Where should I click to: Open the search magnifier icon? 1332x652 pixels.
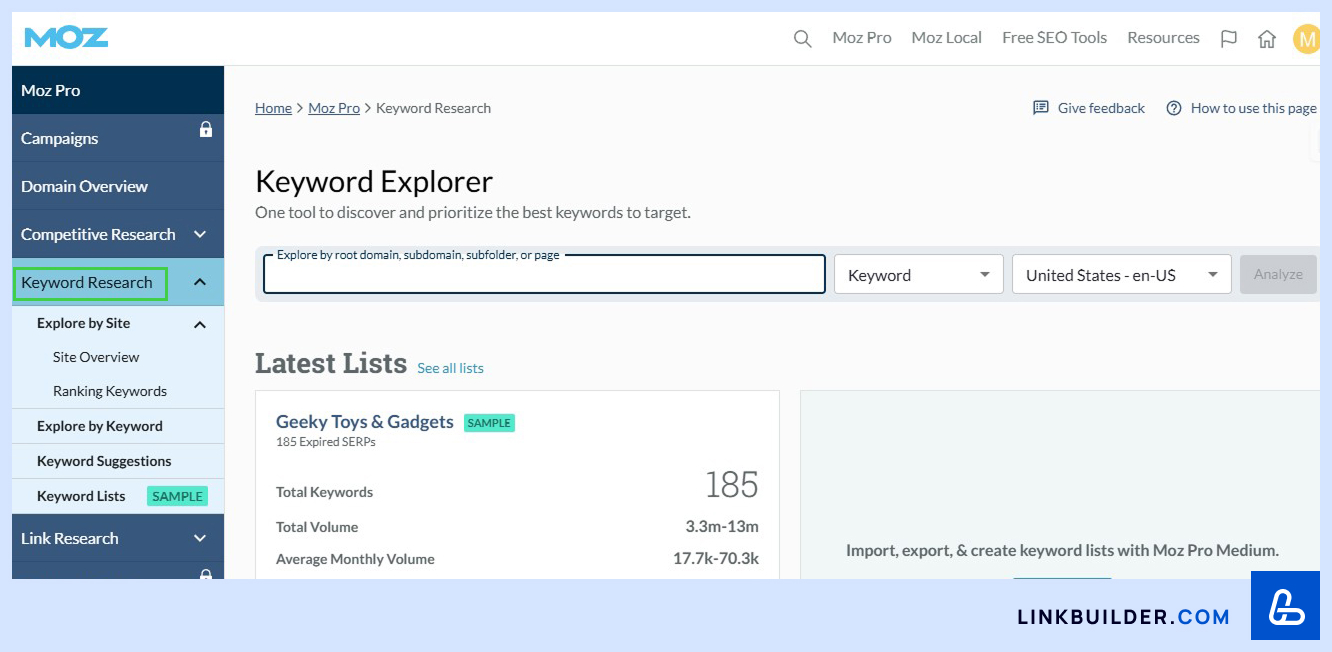click(802, 39)
